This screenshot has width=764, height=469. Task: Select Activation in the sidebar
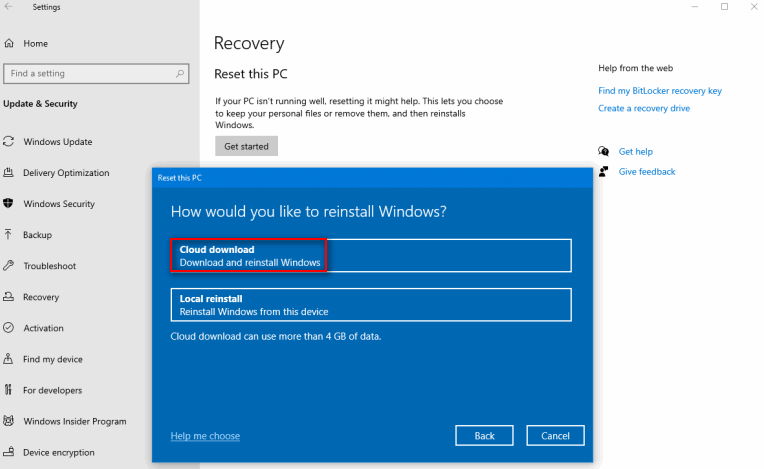(x=43, y=328)
